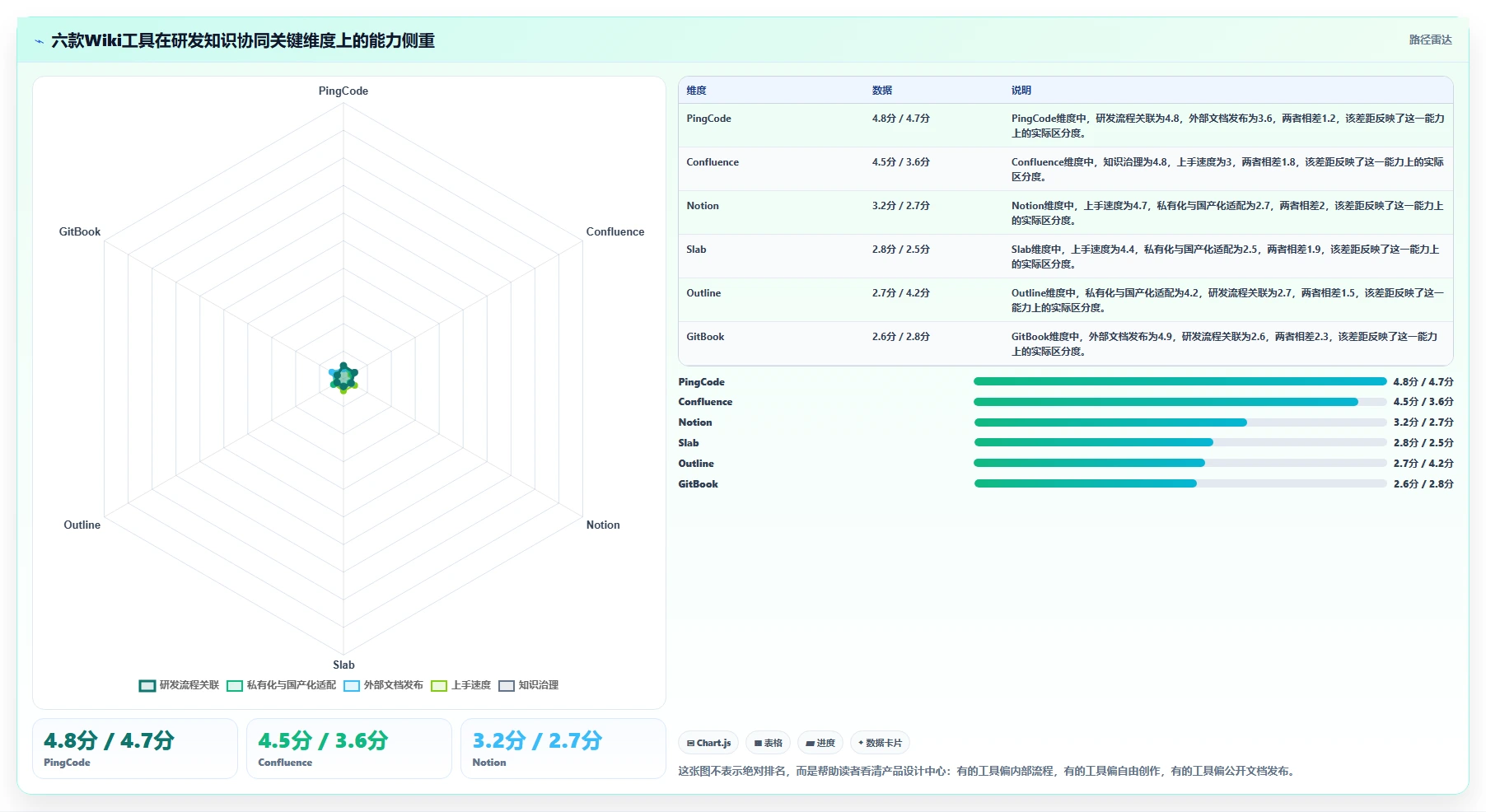The height and width of the screenshot is (812, 1486).
Task: Toggle the 研发流程关联 legend series
Action: [180, 685]
